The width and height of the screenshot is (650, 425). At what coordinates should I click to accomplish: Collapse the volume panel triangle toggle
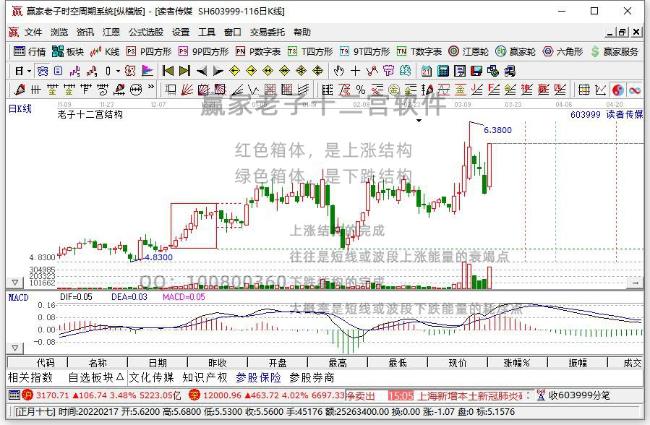15,282
